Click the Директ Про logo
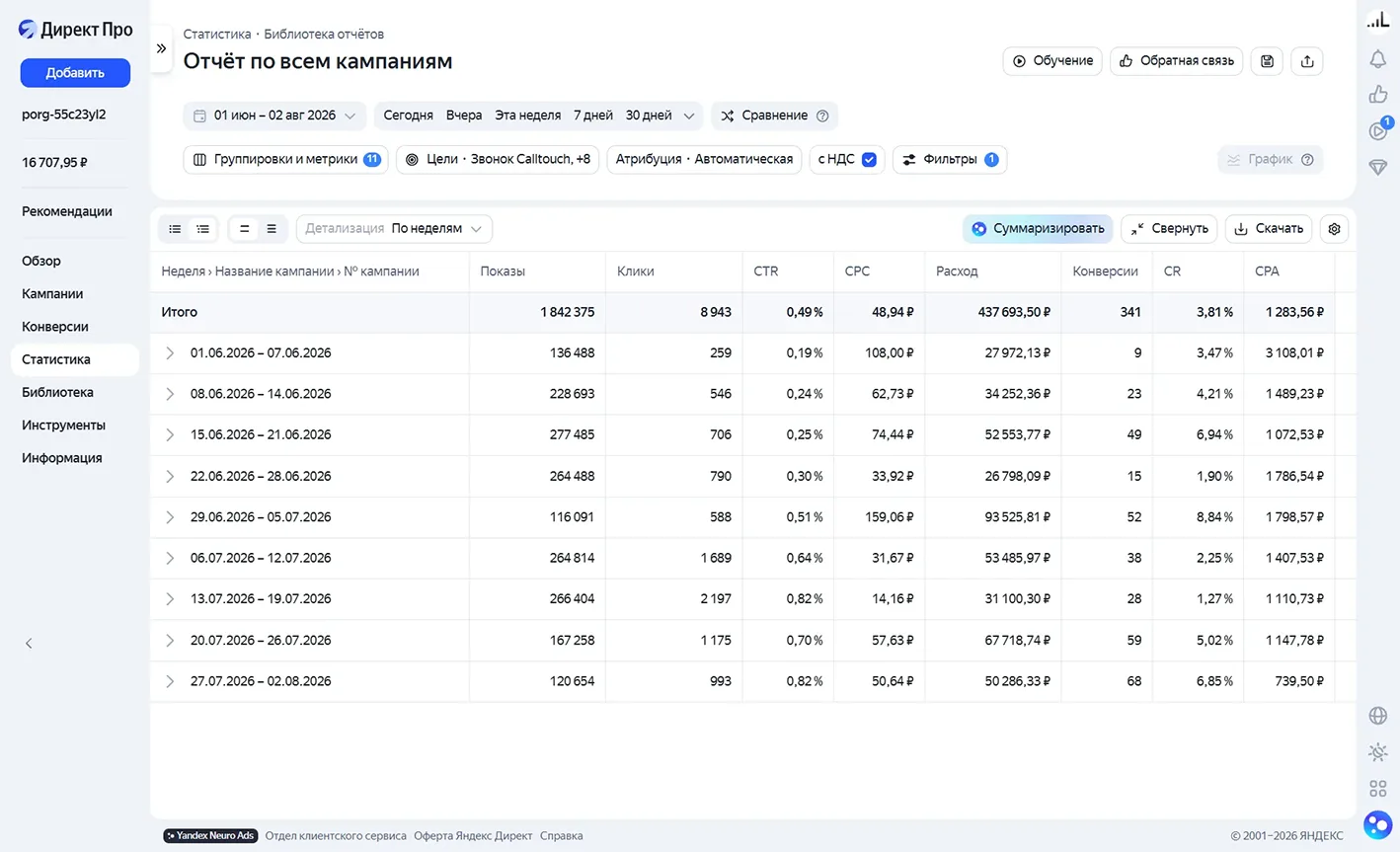 coord(75,30)
